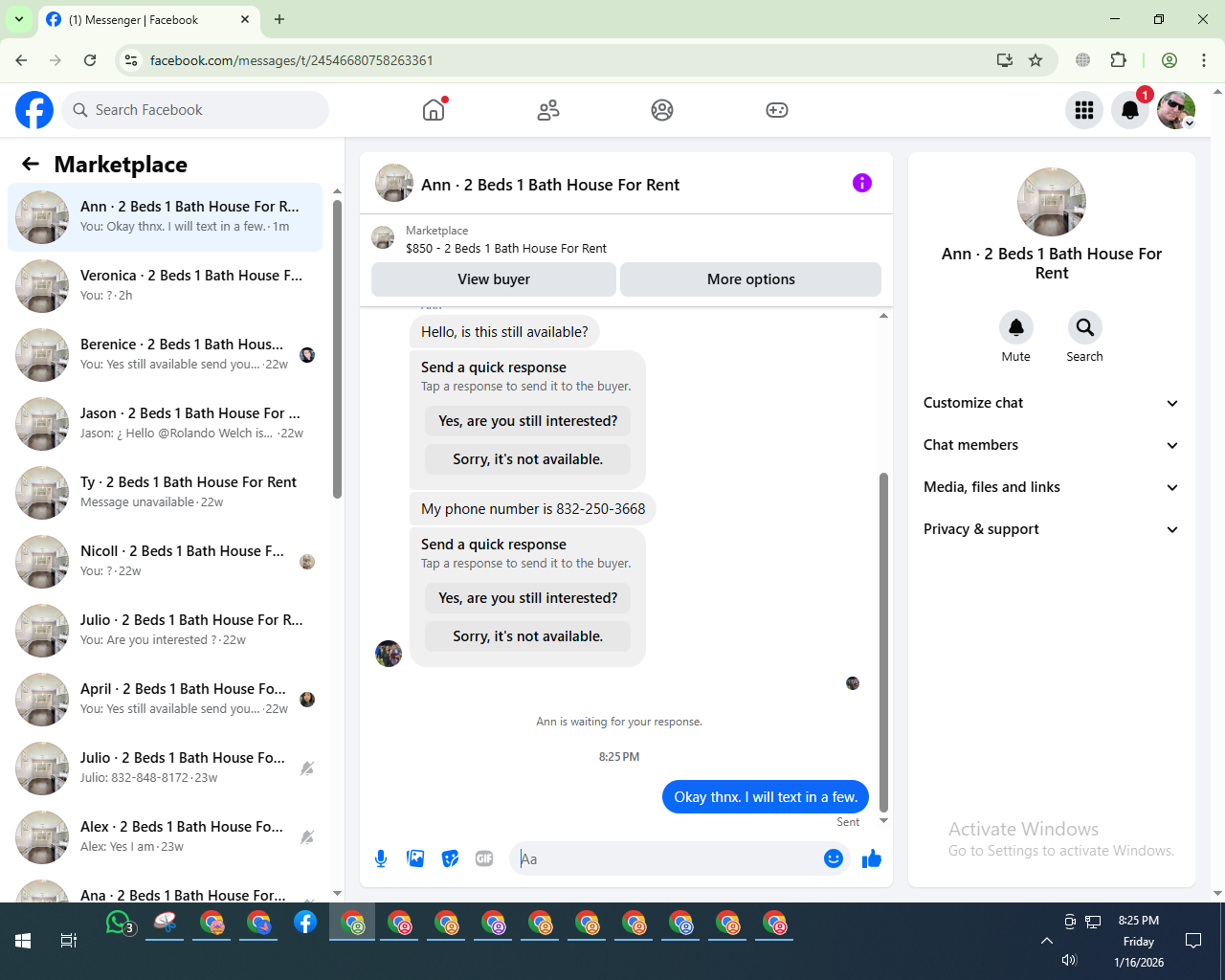
Task: Open conversation information purple icon
Action: pos(862,183)
